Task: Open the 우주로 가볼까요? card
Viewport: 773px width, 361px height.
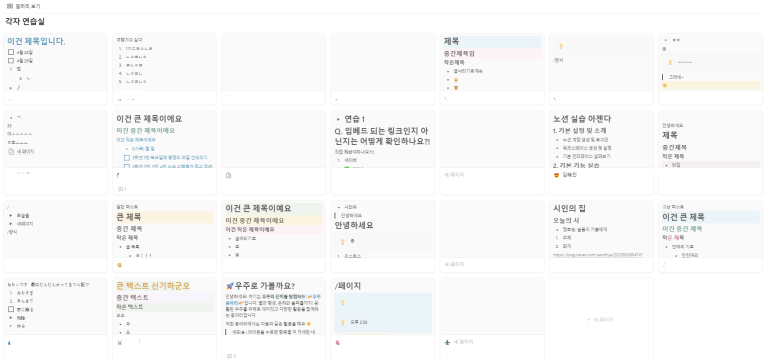Action: (x=274, y=319)
